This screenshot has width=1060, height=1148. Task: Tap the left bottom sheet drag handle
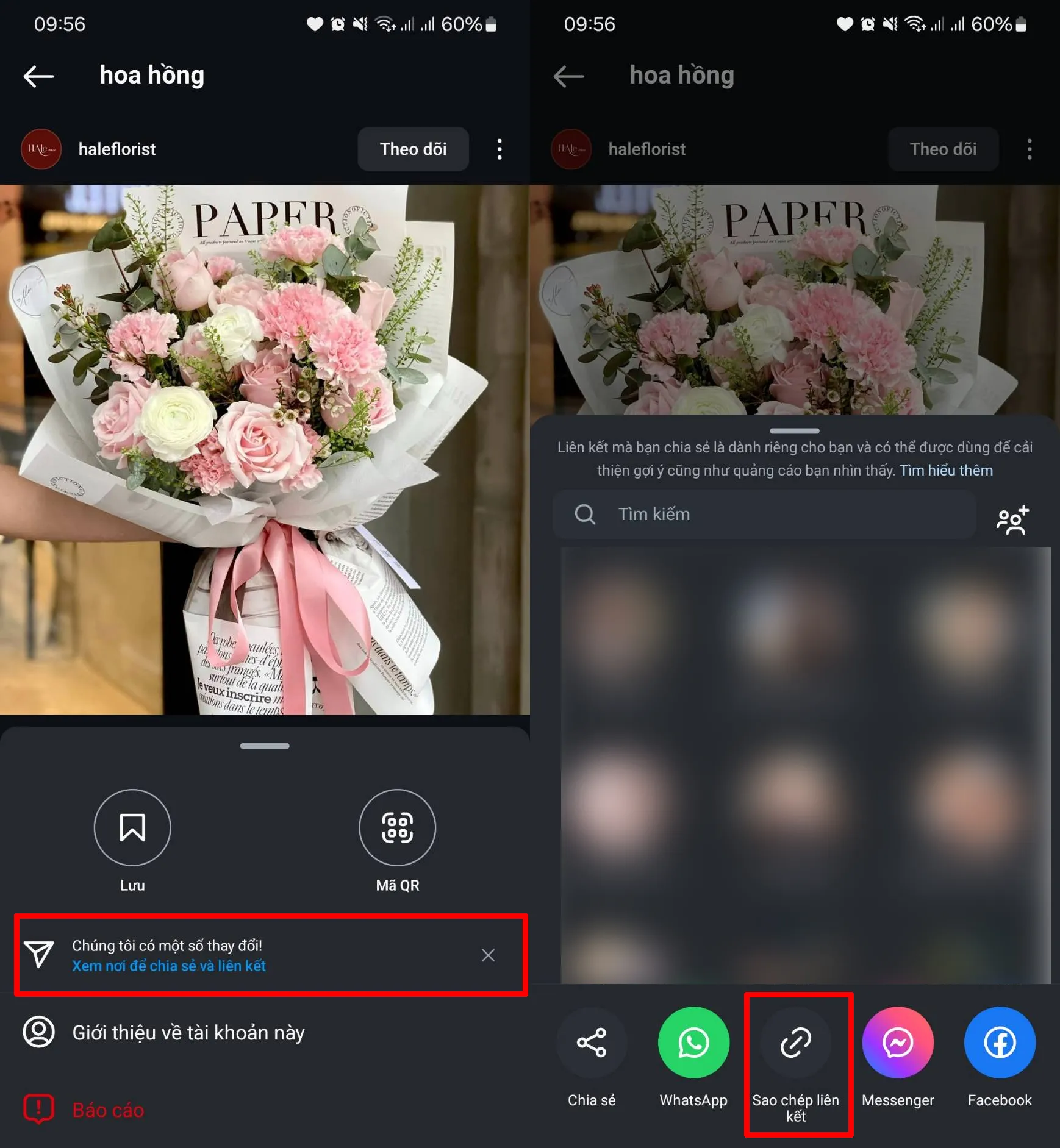265,746
